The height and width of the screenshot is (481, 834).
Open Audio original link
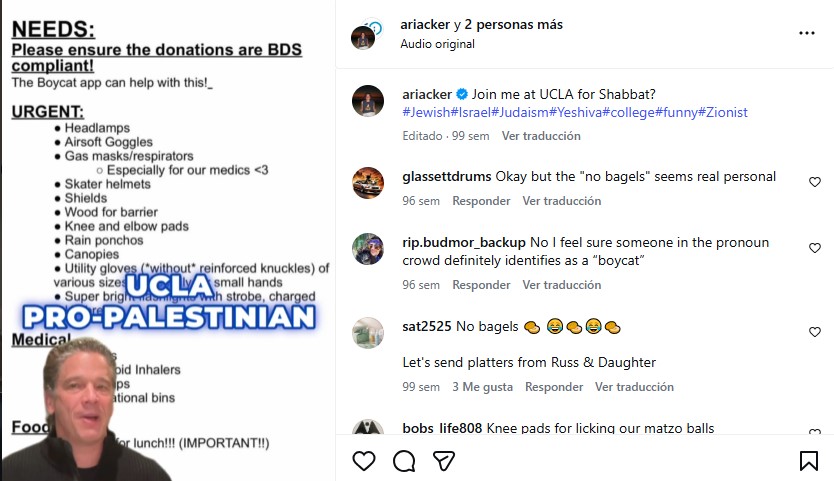click(x=437, y=44)
